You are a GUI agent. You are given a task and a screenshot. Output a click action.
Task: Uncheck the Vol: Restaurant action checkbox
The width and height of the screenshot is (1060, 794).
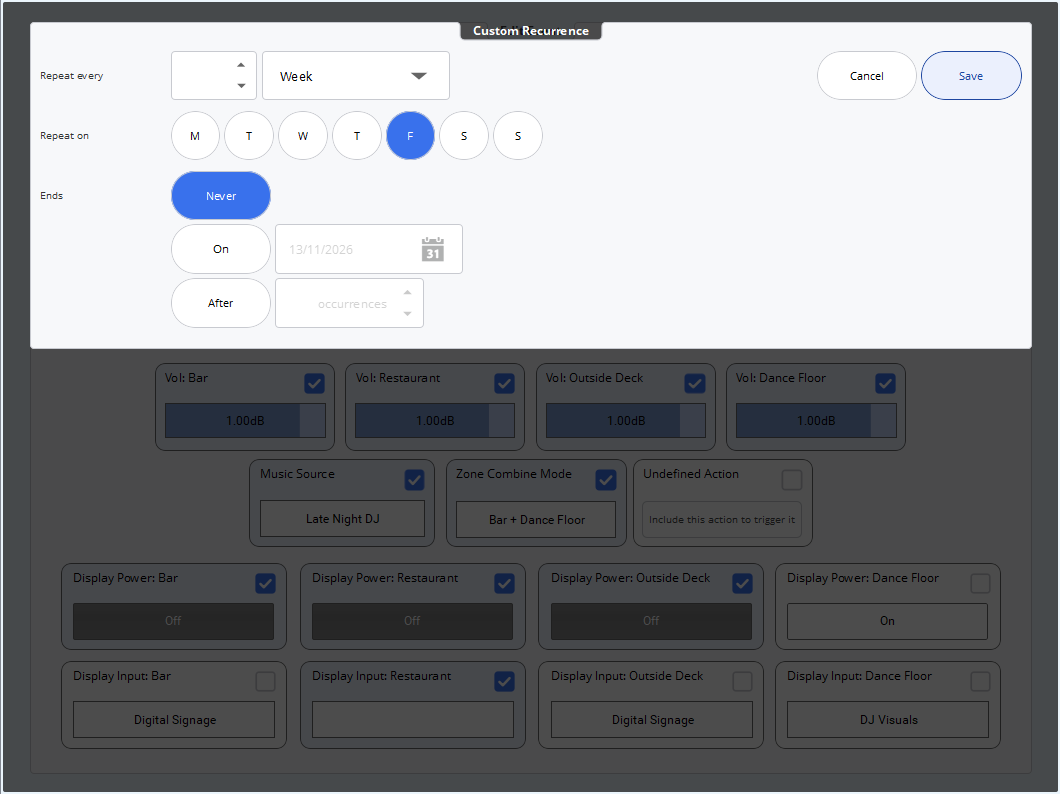coord(504,383)
